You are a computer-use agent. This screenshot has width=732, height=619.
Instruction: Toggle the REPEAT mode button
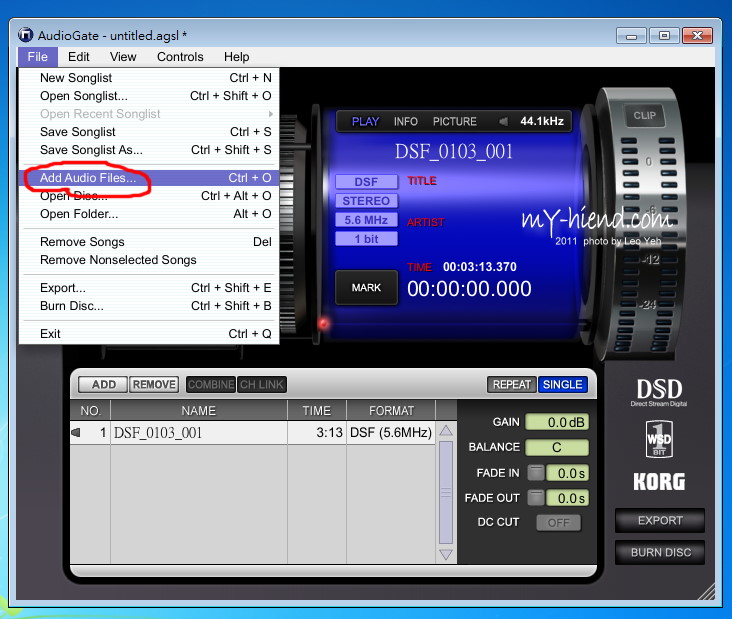point(512,385)
